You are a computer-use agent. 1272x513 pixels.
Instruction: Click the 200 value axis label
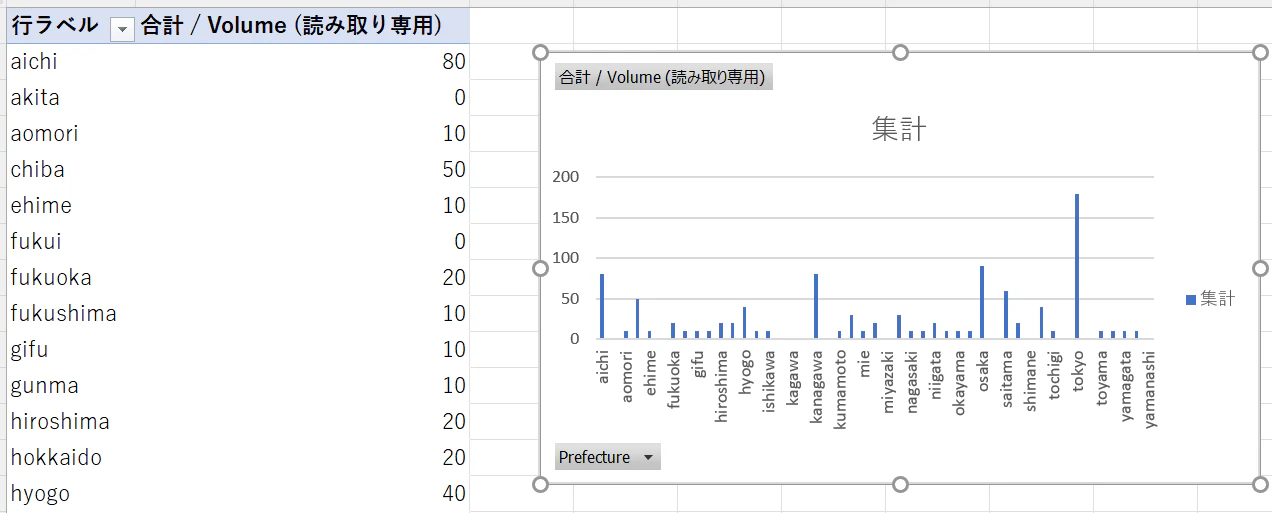point(566,177)
